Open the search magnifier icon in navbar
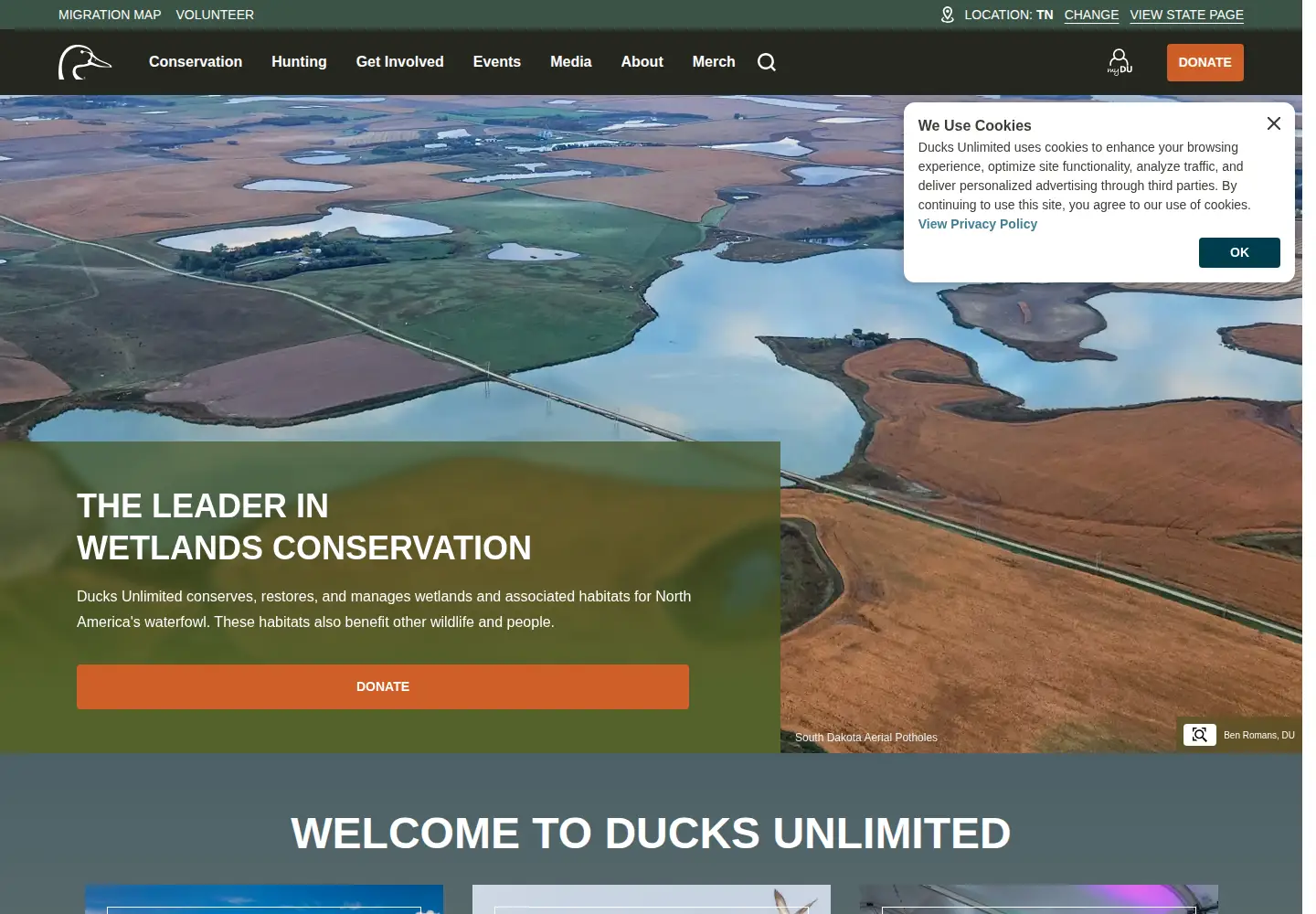This screenshot has height=914, width=1316. pos(767,62)
